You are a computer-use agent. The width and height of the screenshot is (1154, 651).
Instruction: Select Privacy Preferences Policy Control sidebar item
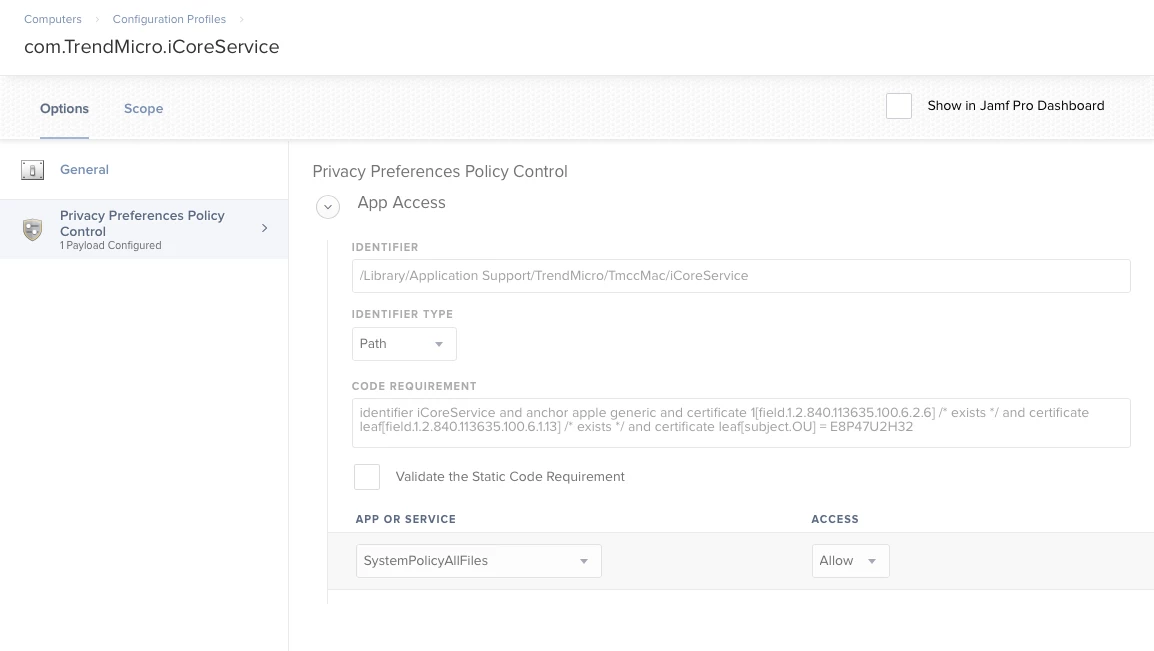(144, 229)
